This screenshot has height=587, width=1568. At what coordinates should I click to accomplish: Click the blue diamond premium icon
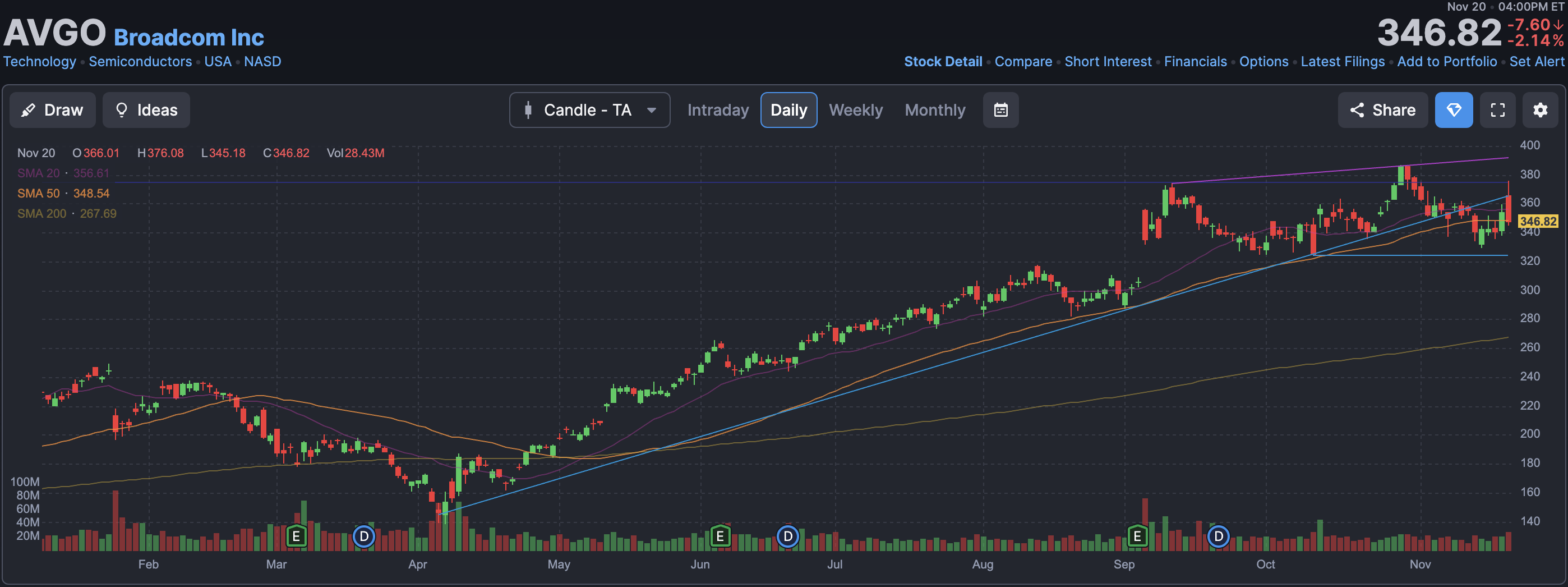point(1454,110)
